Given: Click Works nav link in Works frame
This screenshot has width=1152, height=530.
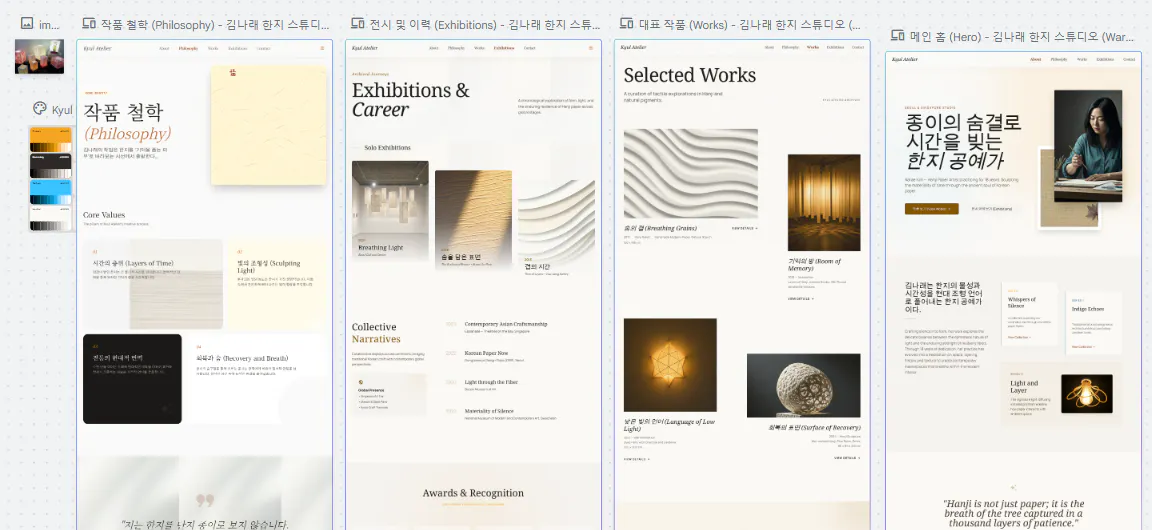Looking at the screenshot, I should point(813,47).
